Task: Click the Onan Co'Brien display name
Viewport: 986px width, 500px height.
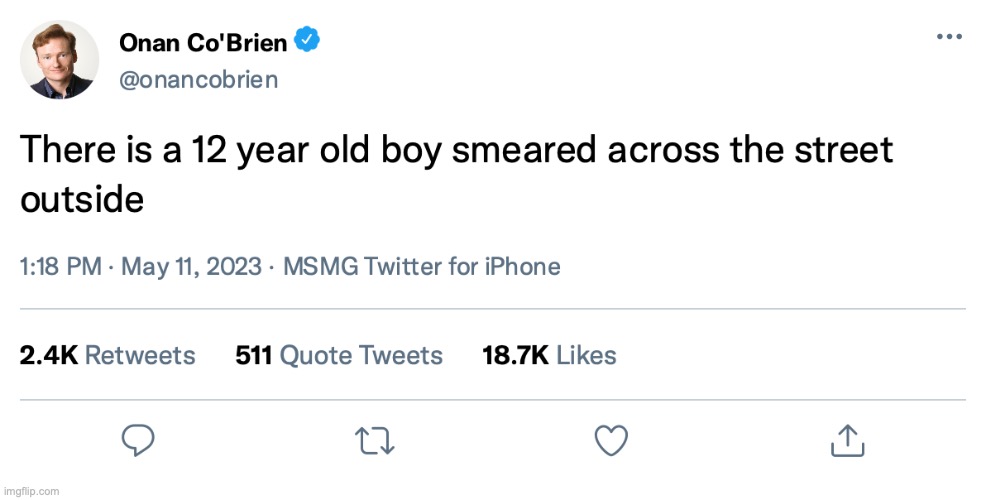Action: (x=203, y=43)
